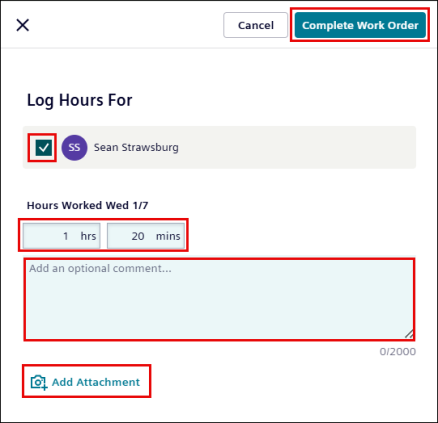Click the comment box resize handle
Image resolution: width=438 pixels, height=423 pixels.
[x=409, y=334]
